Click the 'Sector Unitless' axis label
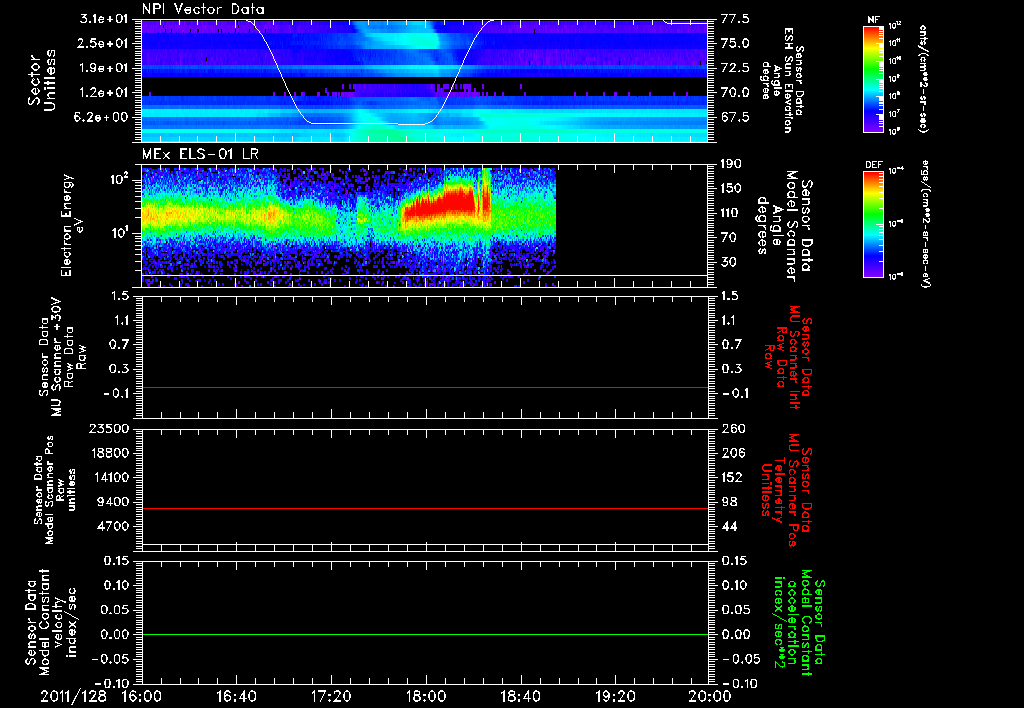This screenshot has height=708, width=1024. pyautogui.click(x=42, y=80)
